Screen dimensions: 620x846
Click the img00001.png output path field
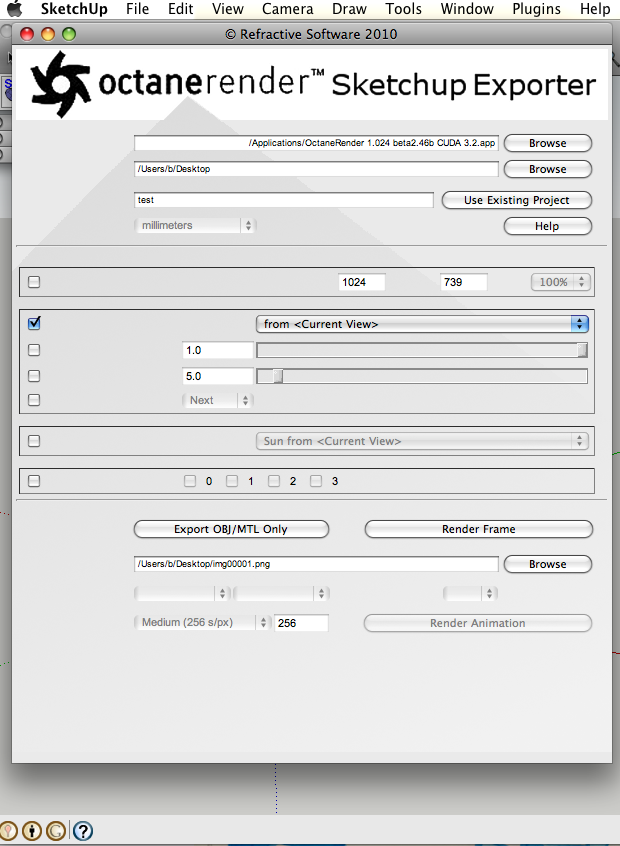pos(316,564)
